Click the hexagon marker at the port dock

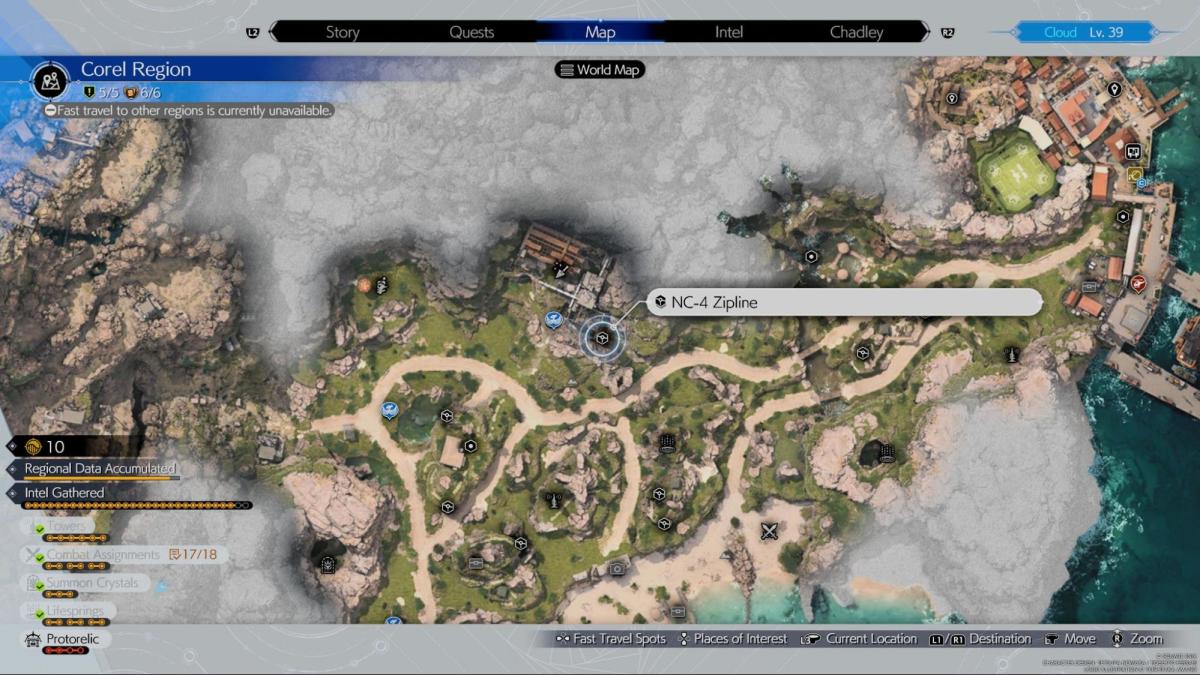tap(1123, 216)
